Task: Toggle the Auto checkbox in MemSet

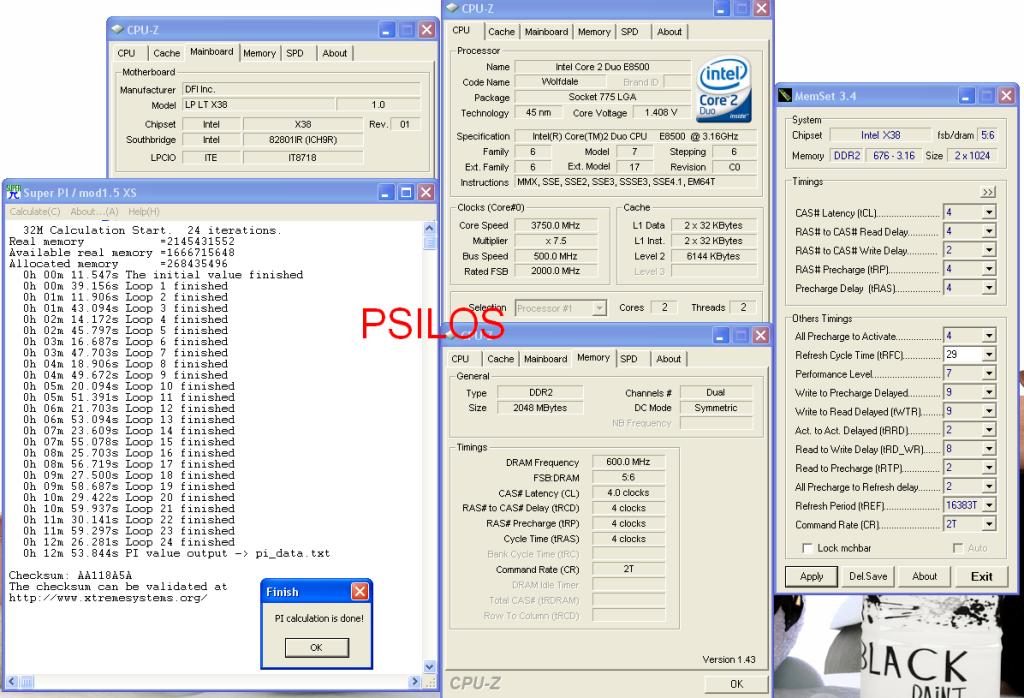Action: click(958, 548)
